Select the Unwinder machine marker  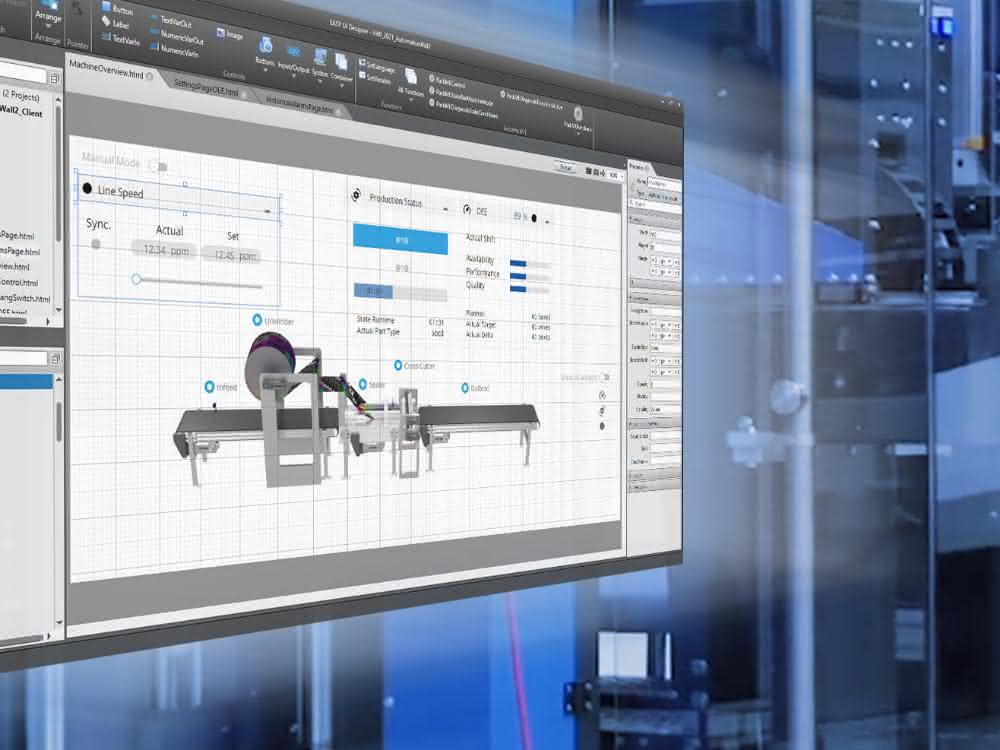pyautogui.click(x=257, y=320)
